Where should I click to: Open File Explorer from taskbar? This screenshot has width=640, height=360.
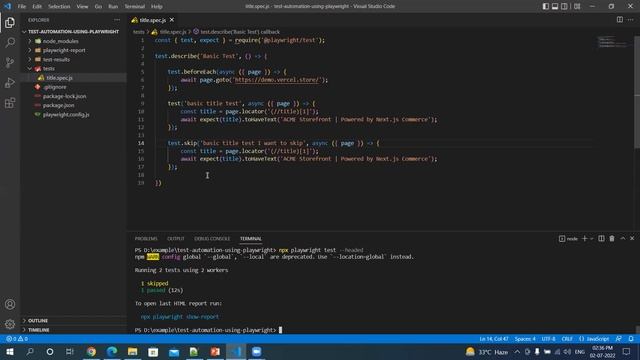[132, 351]
